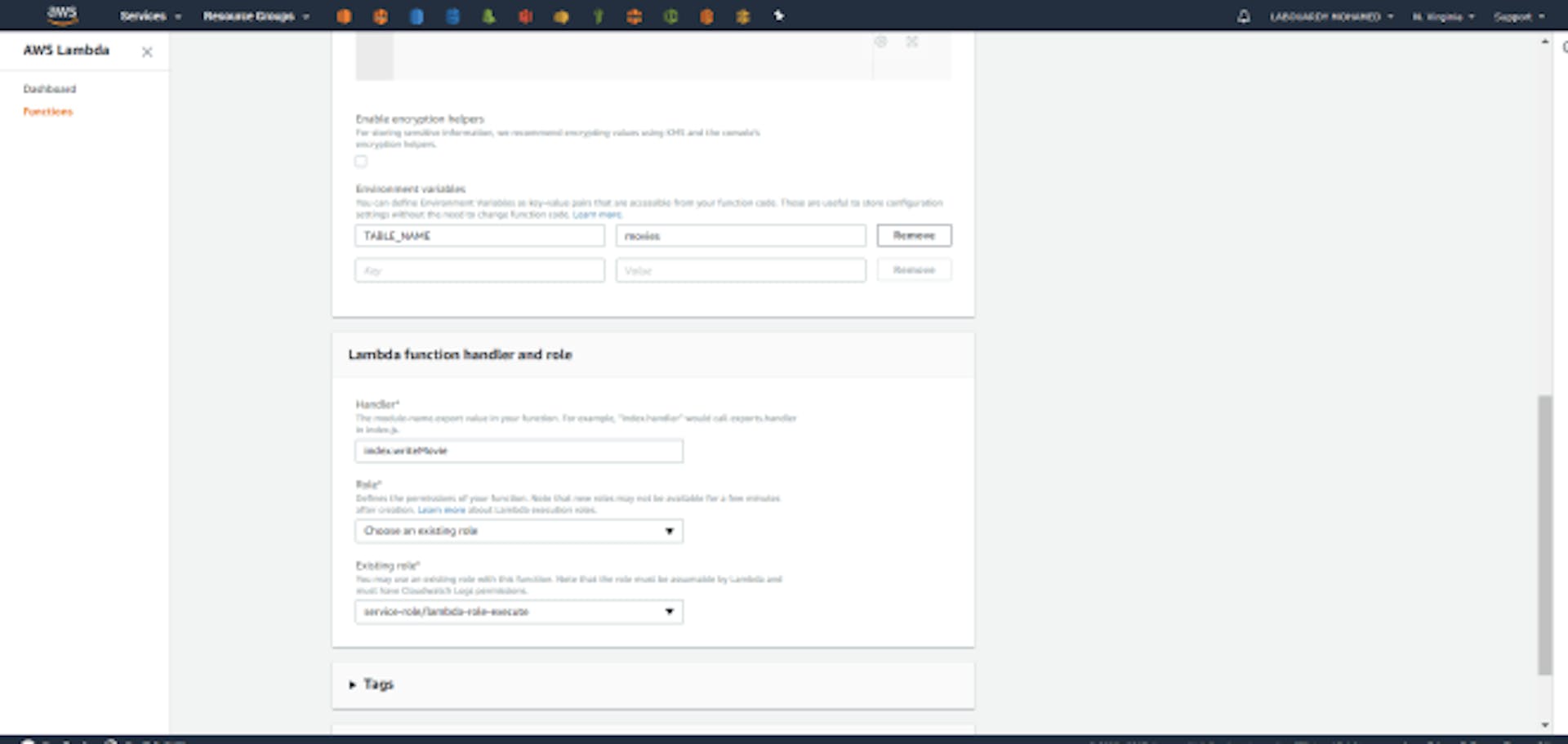Click the Remove button on empty variable row
This screenshot has width=1568, height=744.
point(914,270)
